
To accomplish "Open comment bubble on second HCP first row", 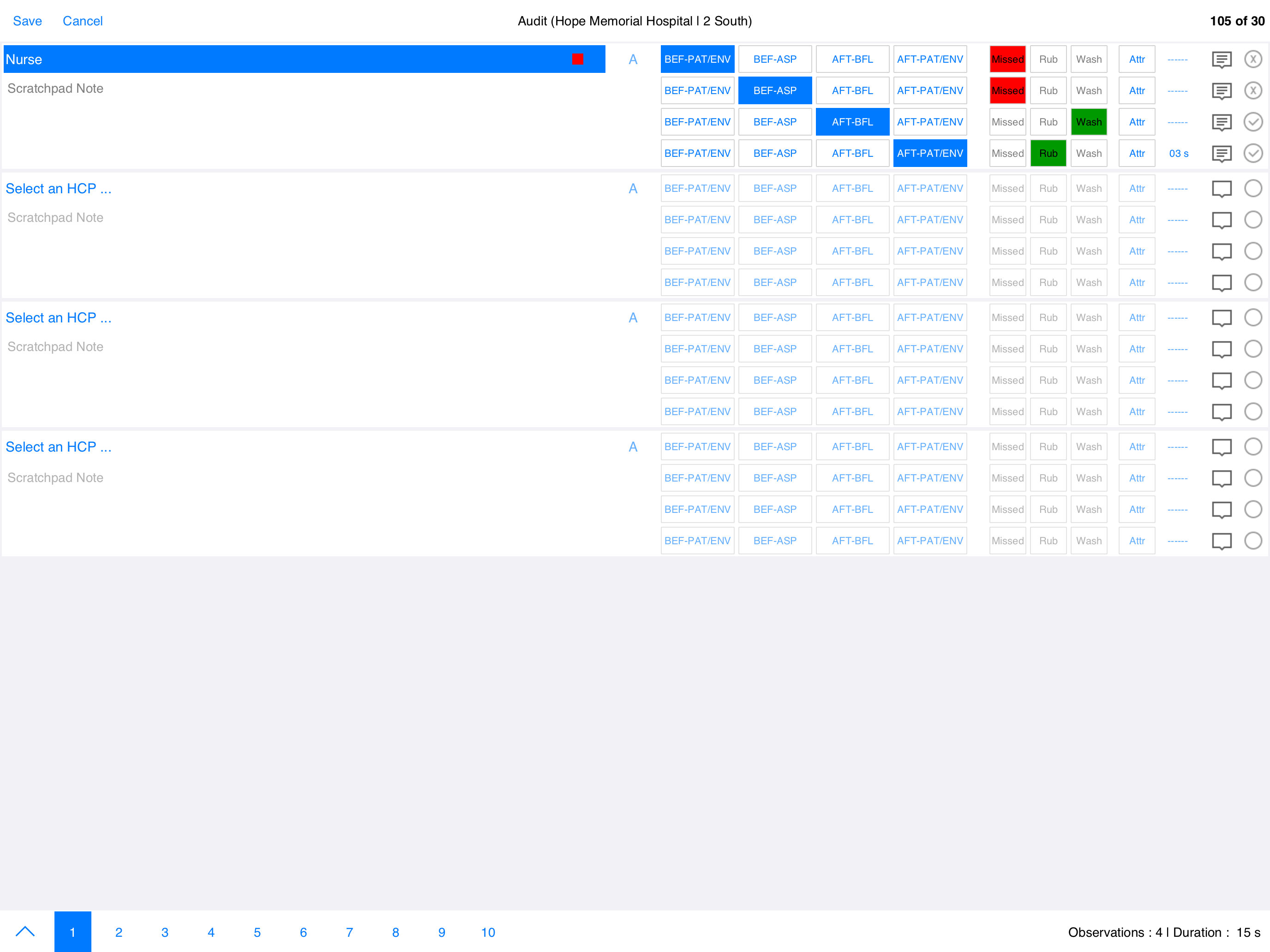I will click(x=1221, y=189).
